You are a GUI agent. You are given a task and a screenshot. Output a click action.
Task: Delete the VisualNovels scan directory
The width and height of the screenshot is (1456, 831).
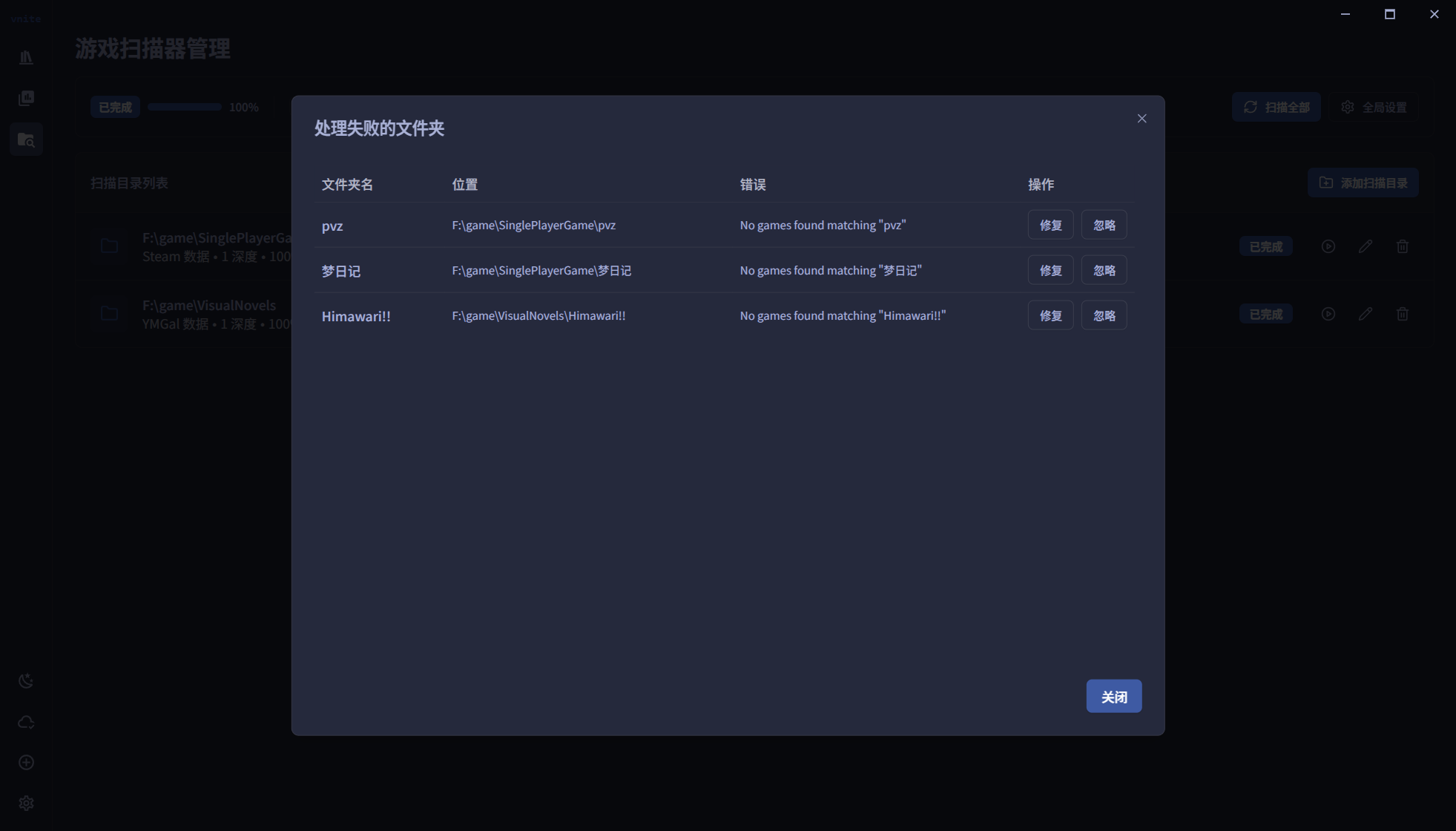(1402, 314)
